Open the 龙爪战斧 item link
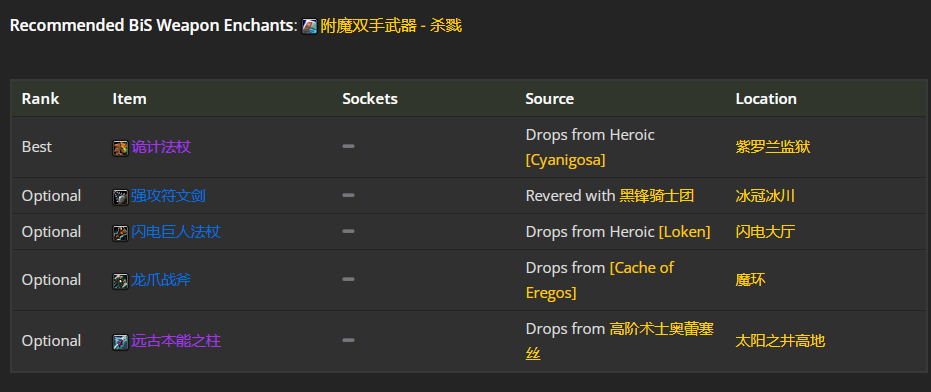 pos(161,280)
